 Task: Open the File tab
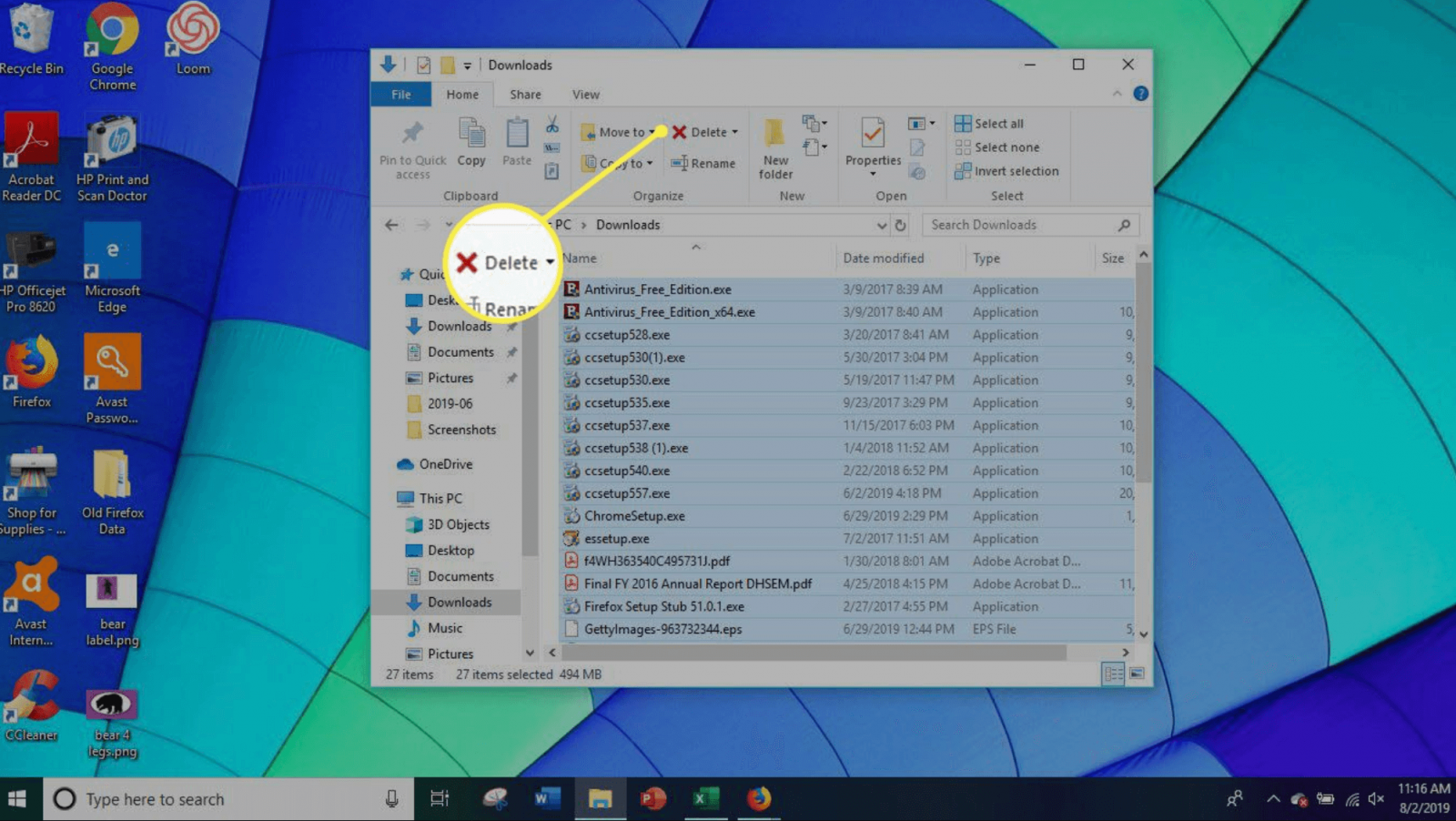(x=400, y=95)
